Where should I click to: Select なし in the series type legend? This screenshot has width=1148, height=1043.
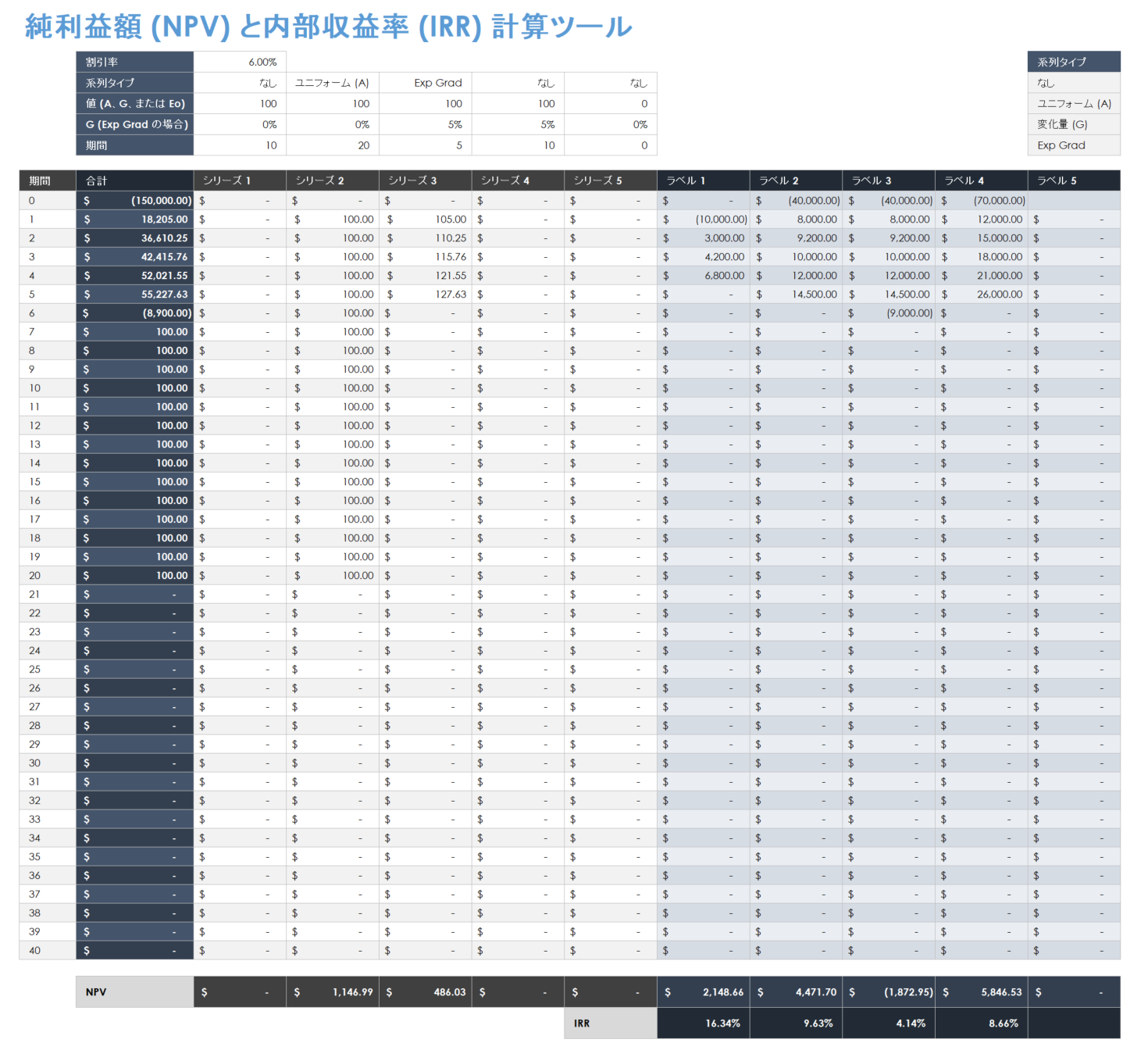1074,82
